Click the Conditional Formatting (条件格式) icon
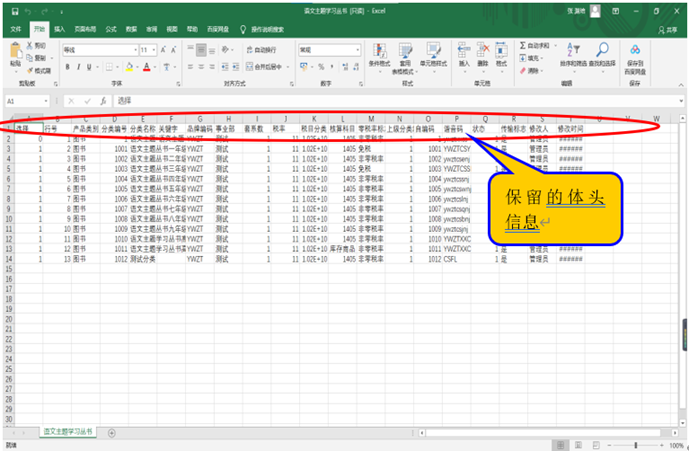Screen dimensions: 689x451 click(x=380, y=52)
